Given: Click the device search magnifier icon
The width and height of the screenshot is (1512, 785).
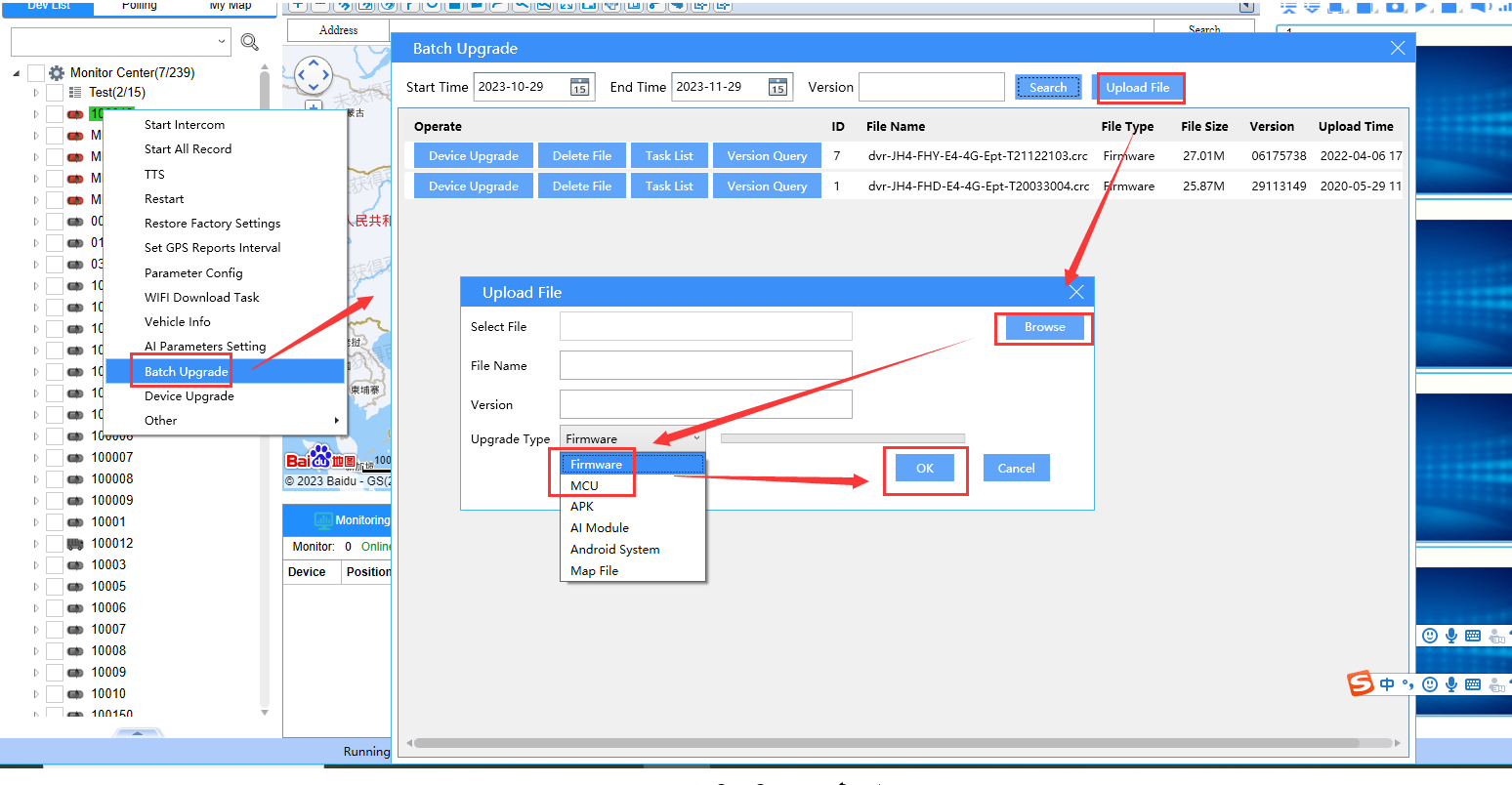Looking at the screenshot, I should point(250,42).
